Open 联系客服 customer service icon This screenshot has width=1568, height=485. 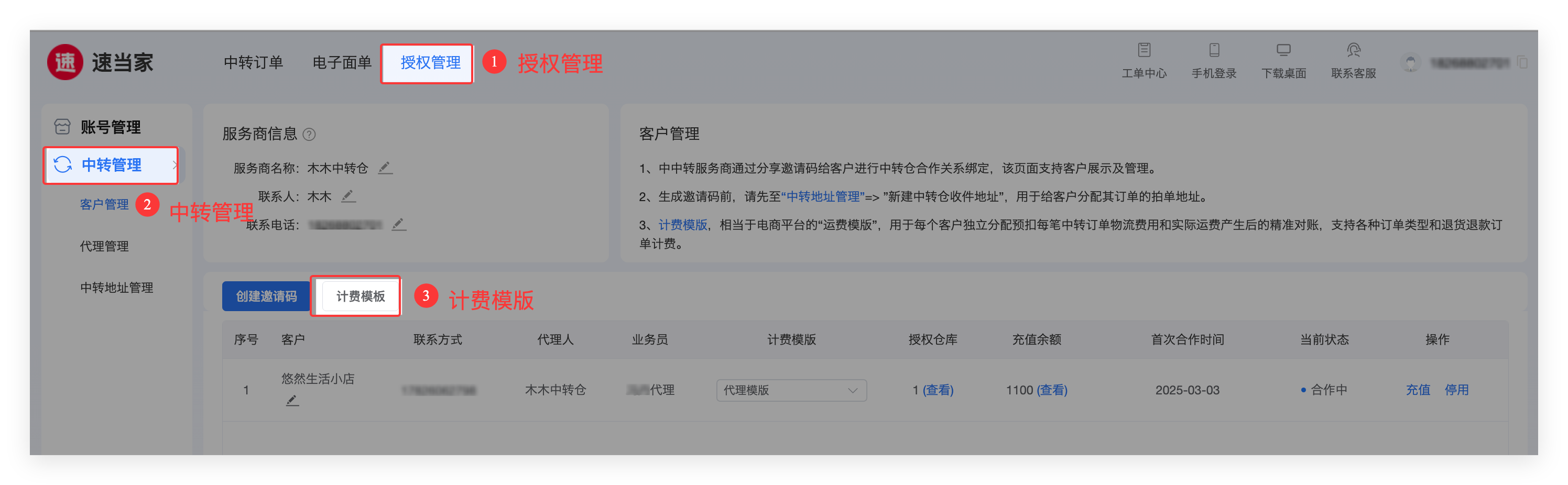[1353, 50]
